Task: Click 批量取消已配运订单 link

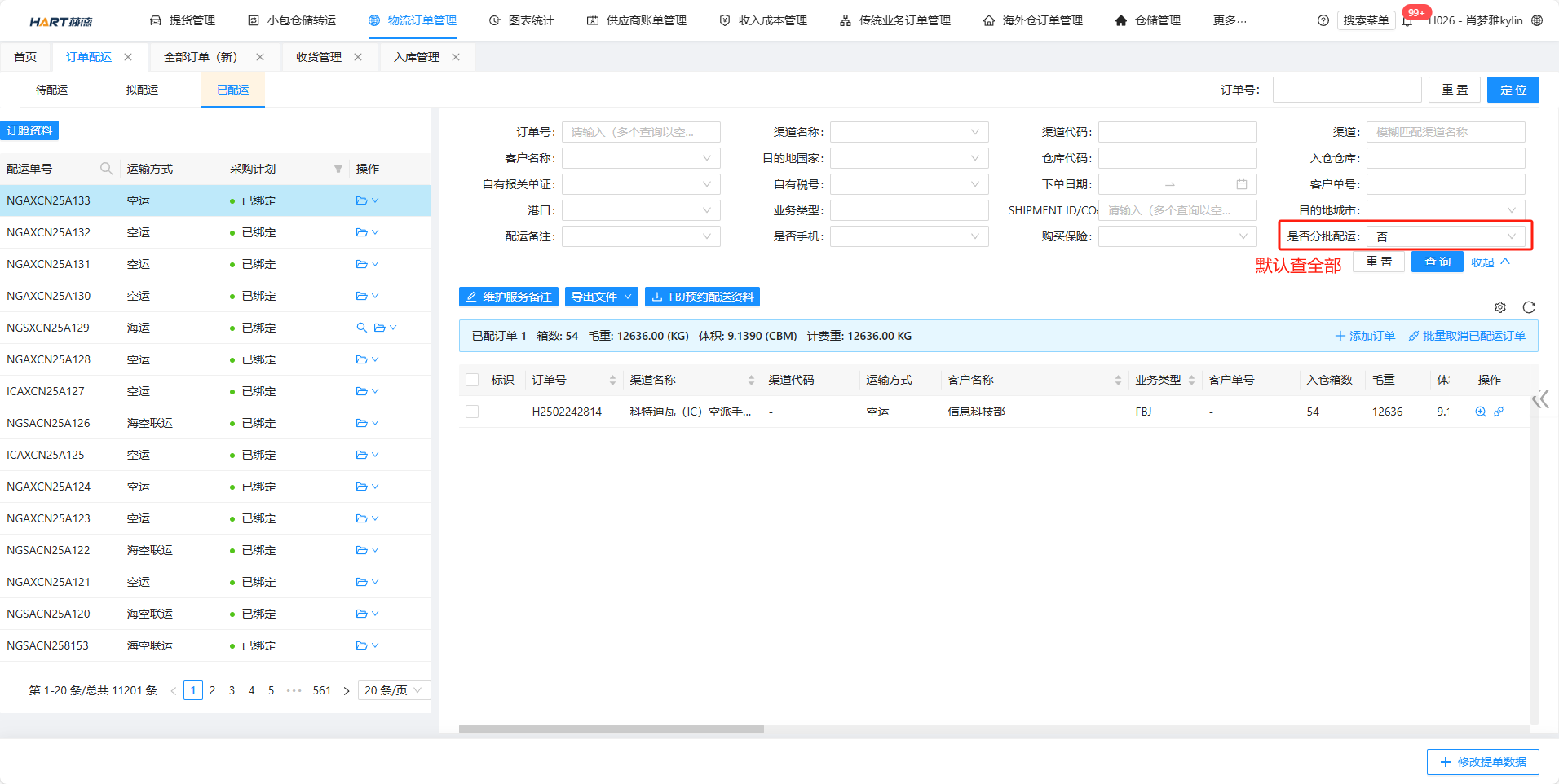Action: [x=1467, y=336]
